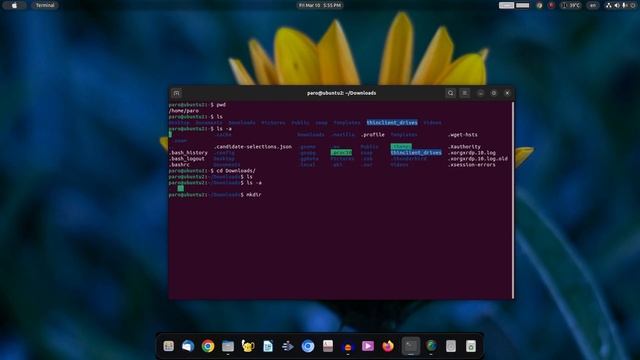Click .candidate-selections.json in terminal output
640x360 pixels.
click(x=253, y=147)
